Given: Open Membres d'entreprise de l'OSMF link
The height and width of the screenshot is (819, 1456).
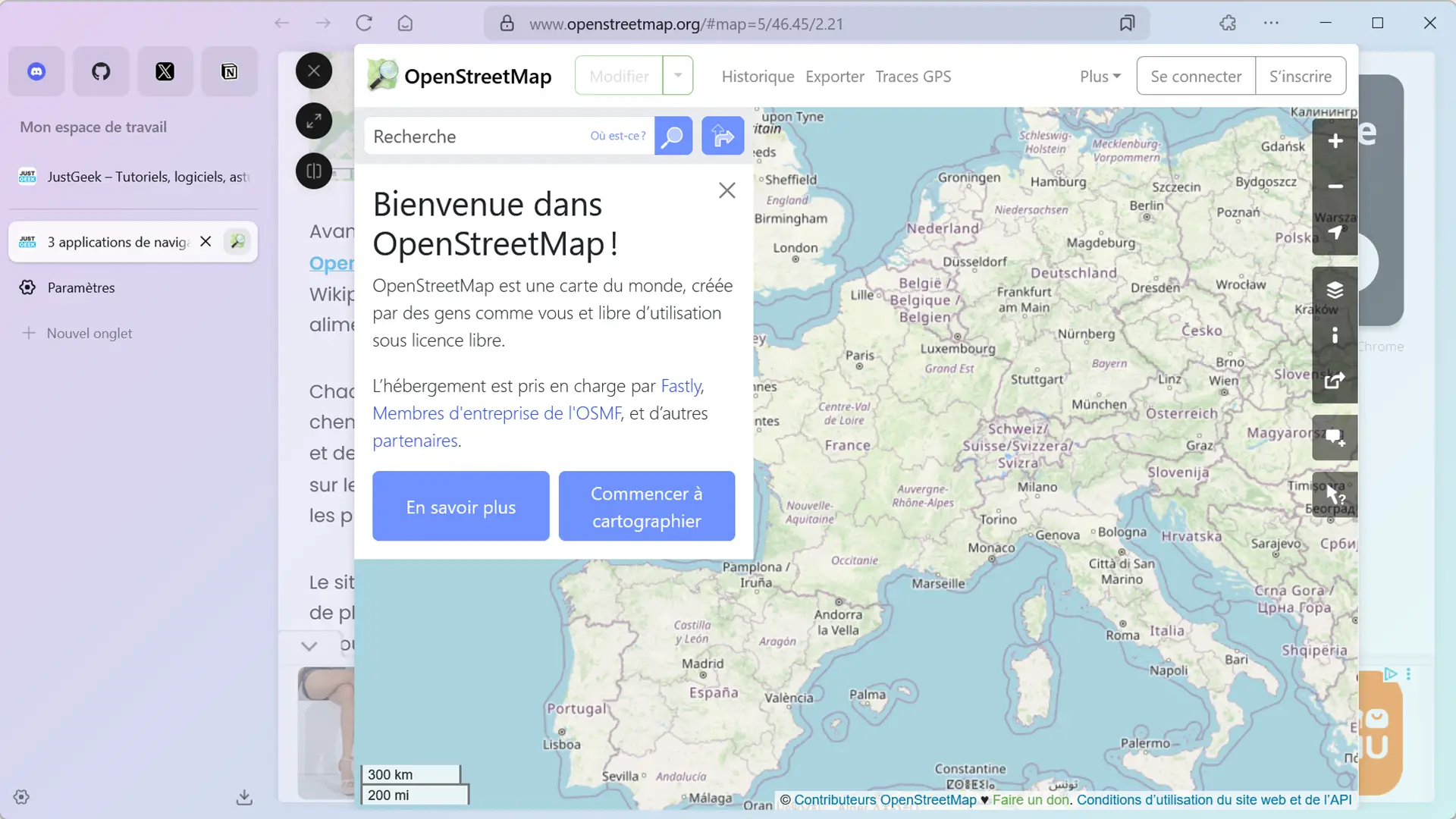Looking at the screenshot, I should coord(497,413).
